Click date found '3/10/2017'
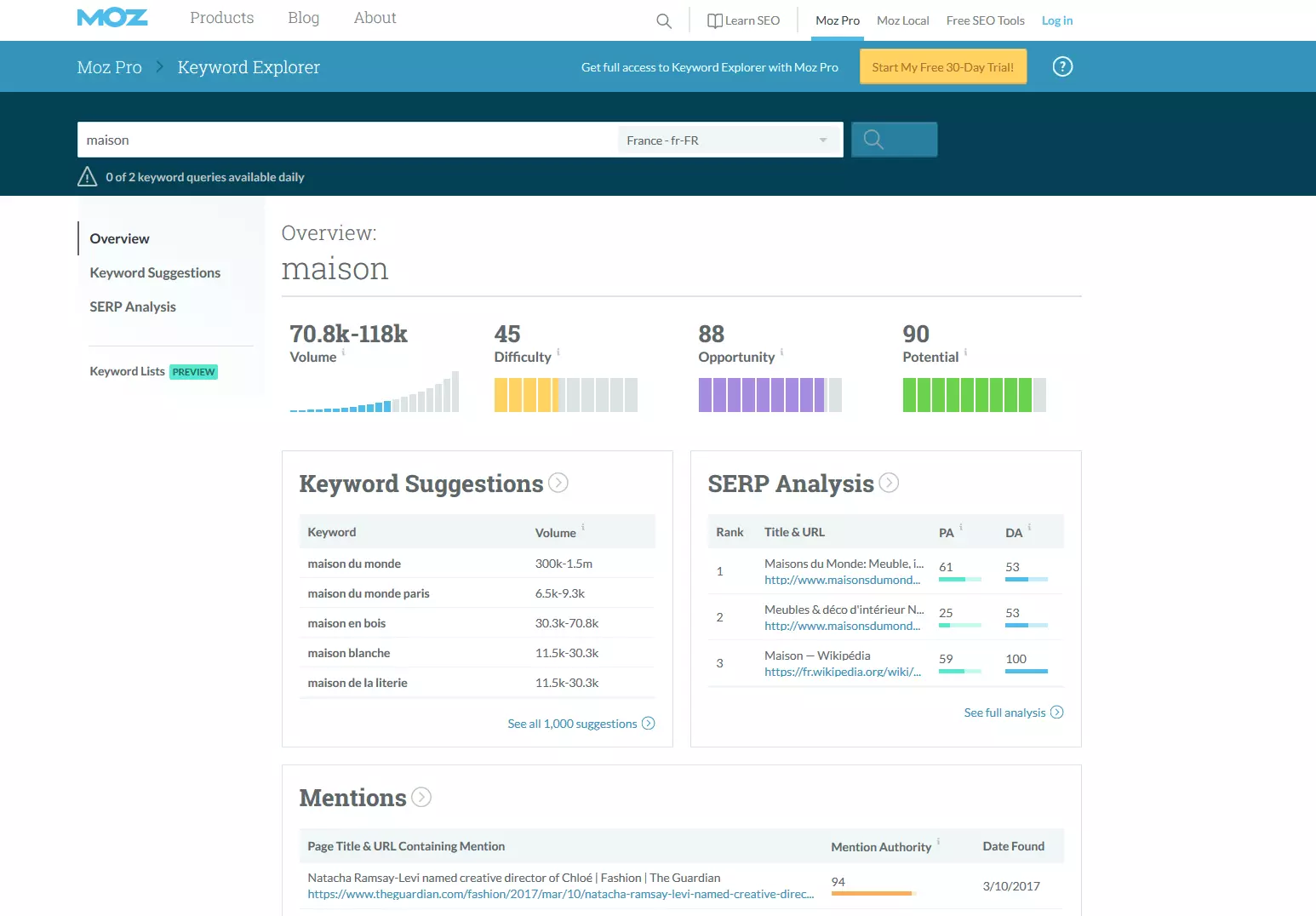This screenshot has width=1316, height=916. click(1011, 886)
